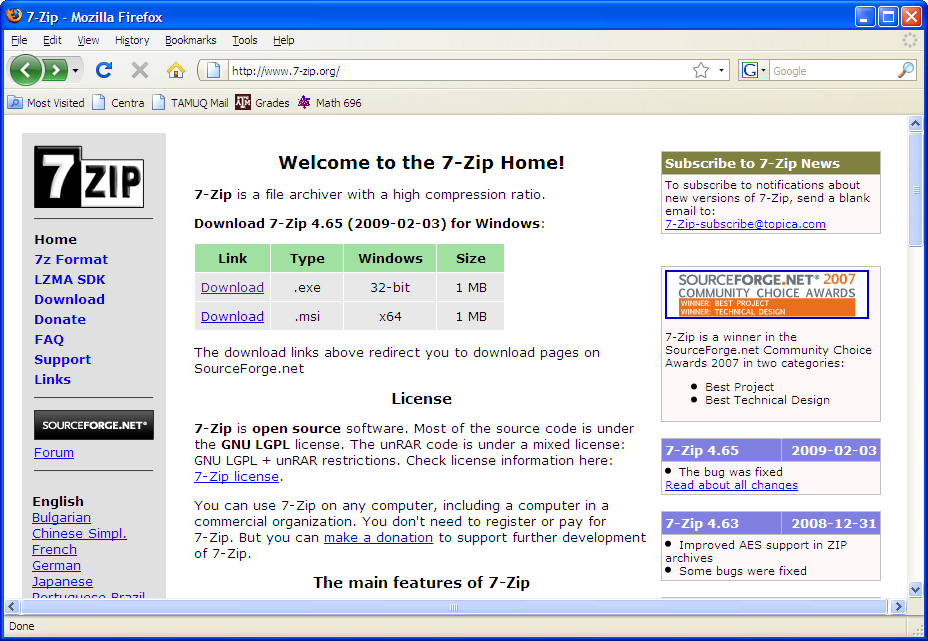Image resolution: width=928 pixels, height=641 pixels.
Task: Open the 7z Format sidebar link
Action: (71, 259)
